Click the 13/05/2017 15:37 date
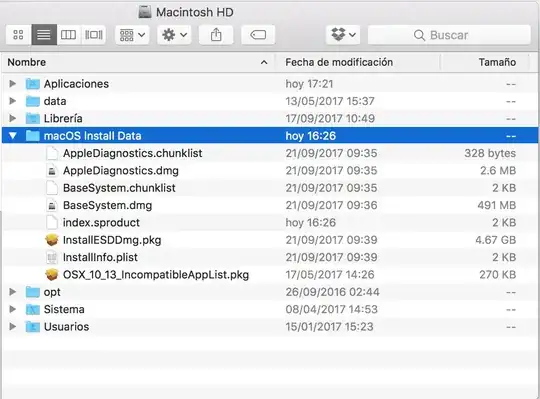Screen dimensions: 540x399 click(330, 101)
